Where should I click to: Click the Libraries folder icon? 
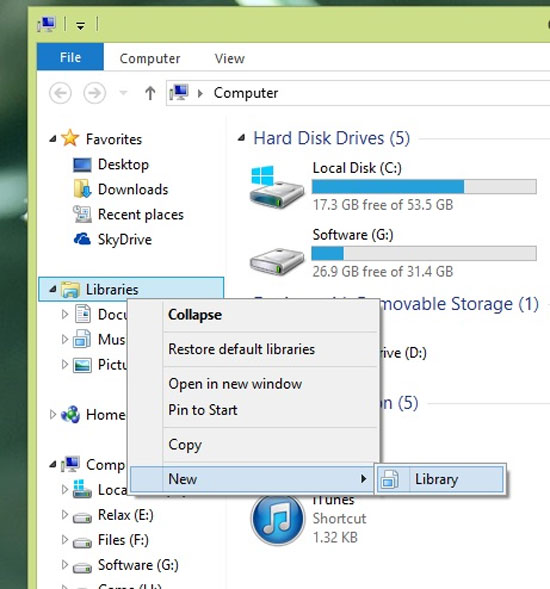point(70,290)
